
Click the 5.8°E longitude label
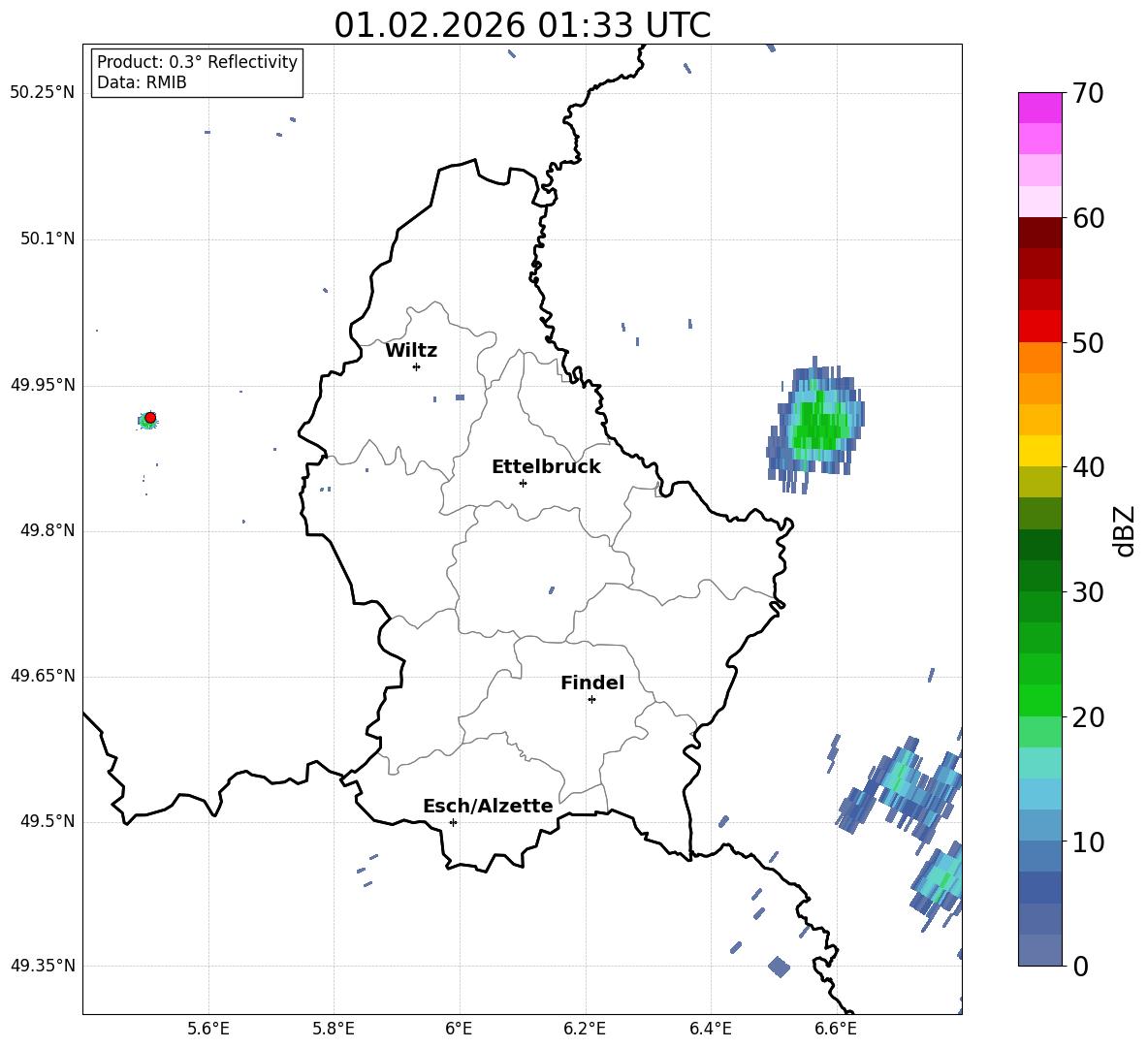(334, 1029)
